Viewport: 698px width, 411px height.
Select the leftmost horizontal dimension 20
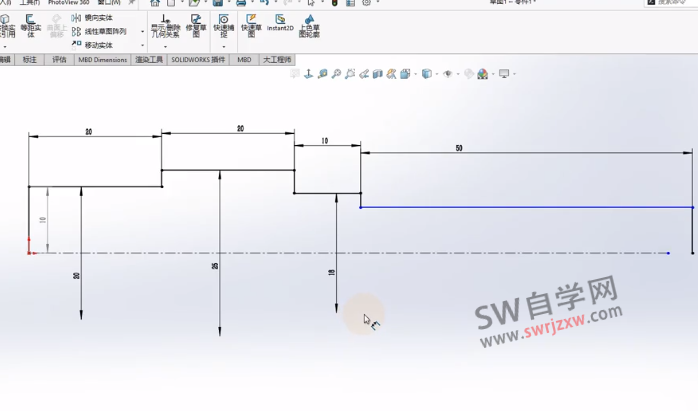click(x=89, y=132)
